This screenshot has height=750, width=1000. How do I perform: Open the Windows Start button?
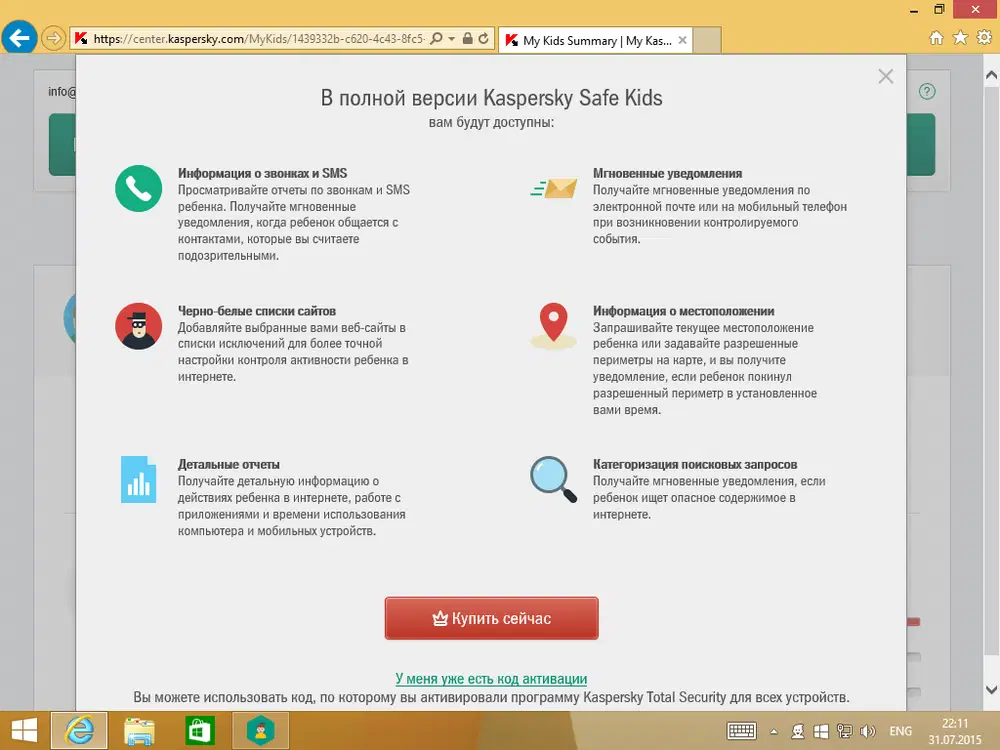[x=24, y=731]
